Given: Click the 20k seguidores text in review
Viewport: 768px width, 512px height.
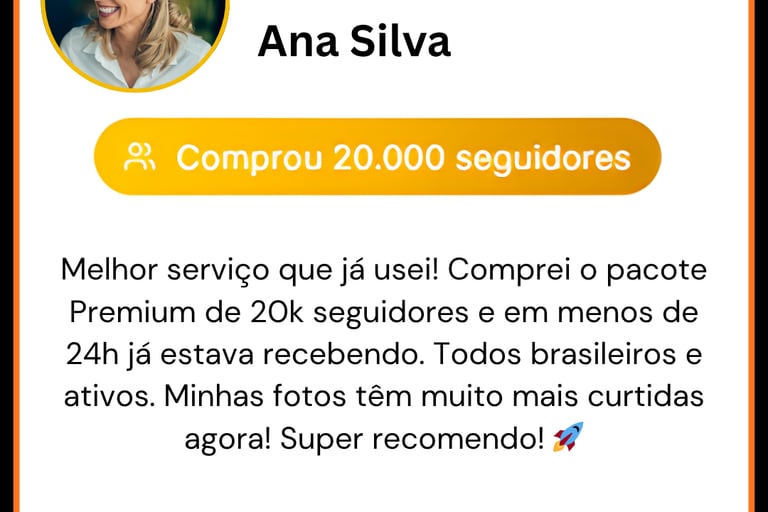Looking at the screenshot, I should point(359,314).
